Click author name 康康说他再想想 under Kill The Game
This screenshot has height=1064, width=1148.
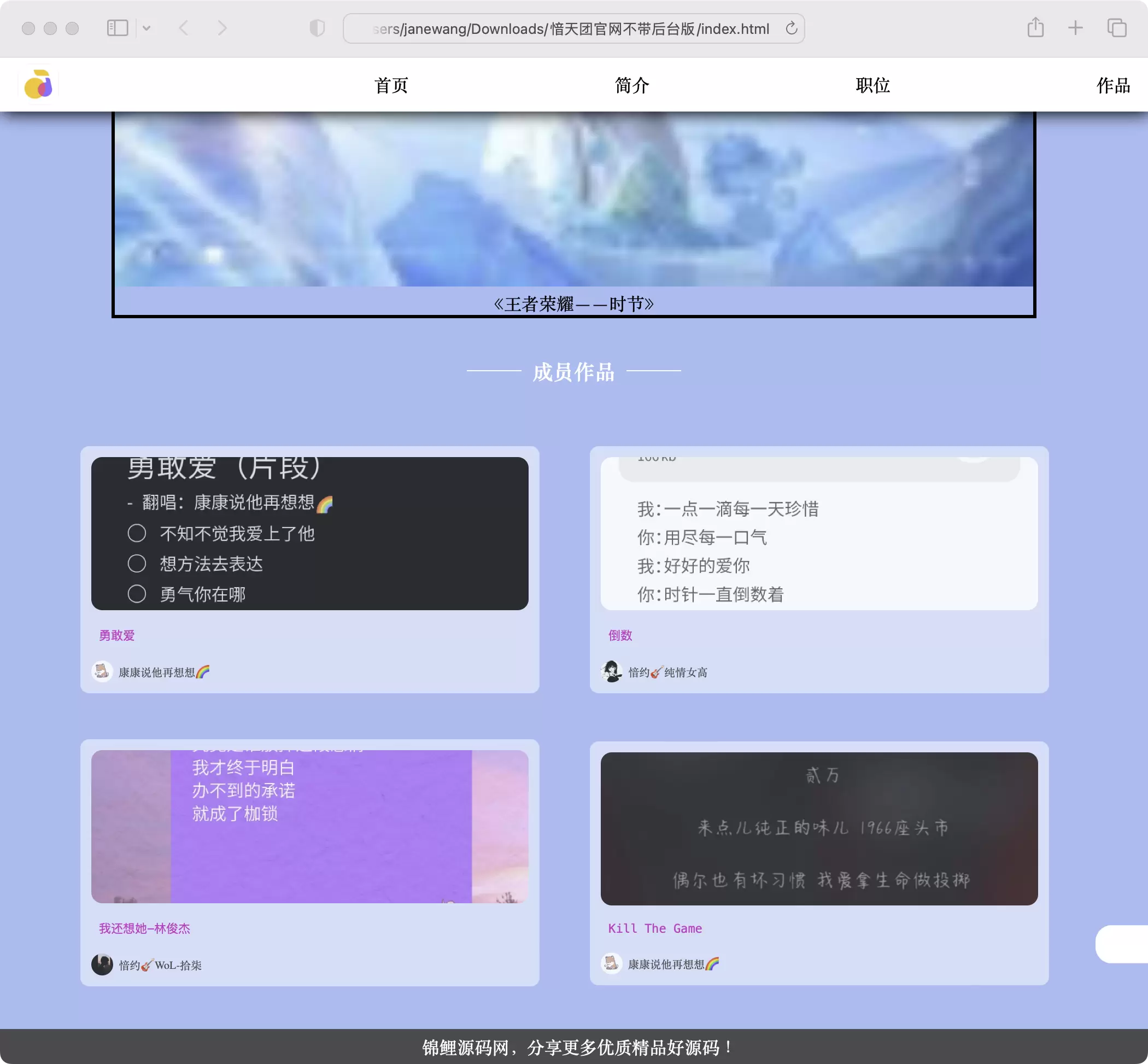click(673, 964)
